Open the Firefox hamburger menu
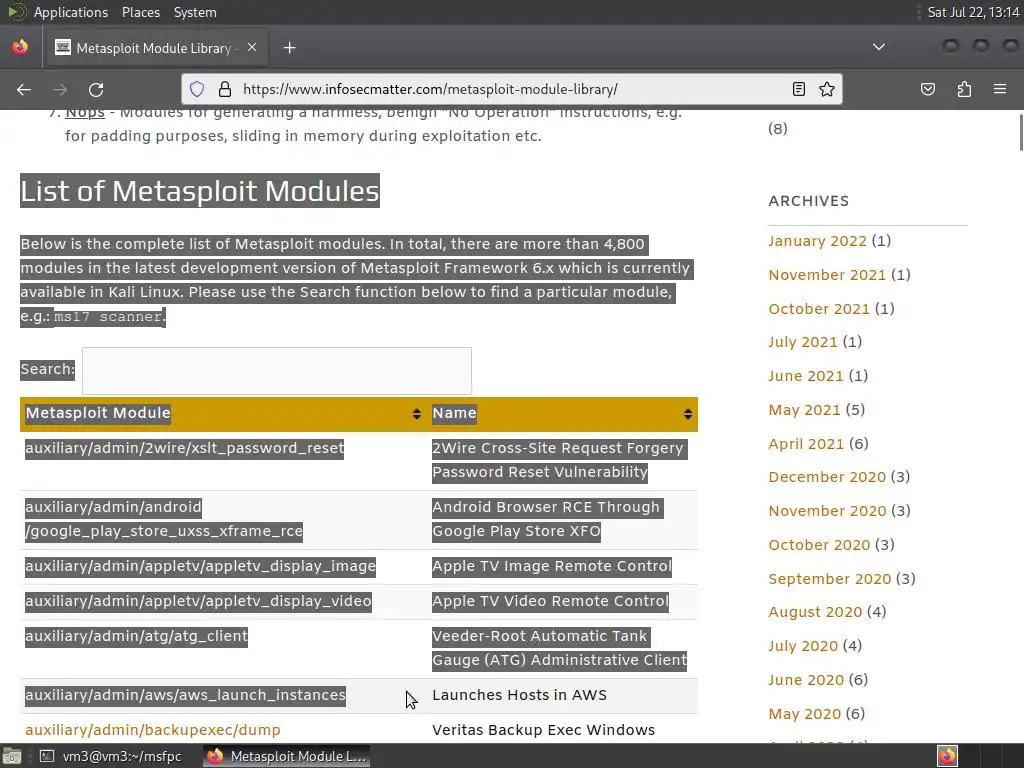Viewport: 1024px width, 768px height. [x=1000, y=89]
